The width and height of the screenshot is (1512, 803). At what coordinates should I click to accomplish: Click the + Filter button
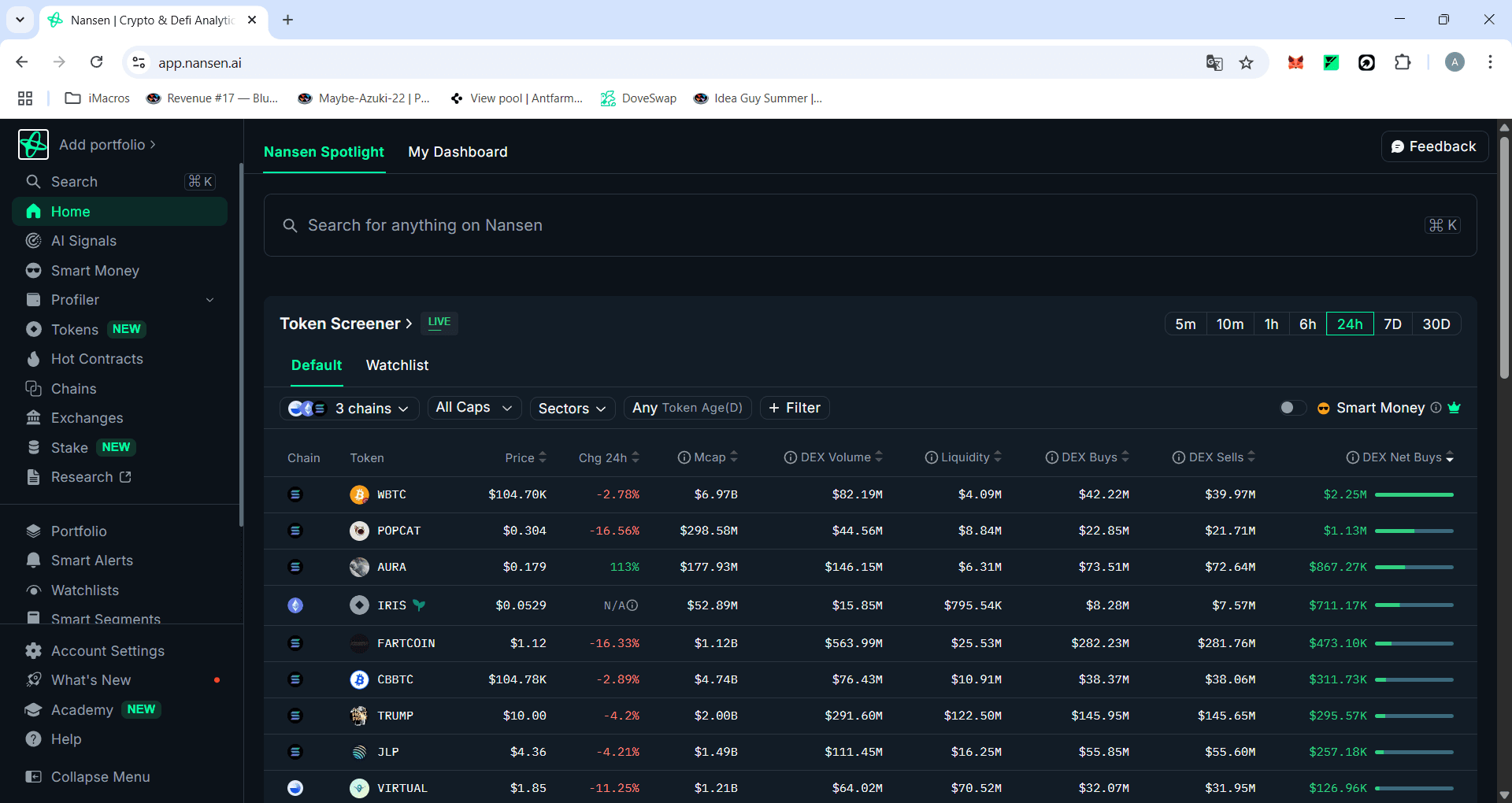[x=795, y=408]
